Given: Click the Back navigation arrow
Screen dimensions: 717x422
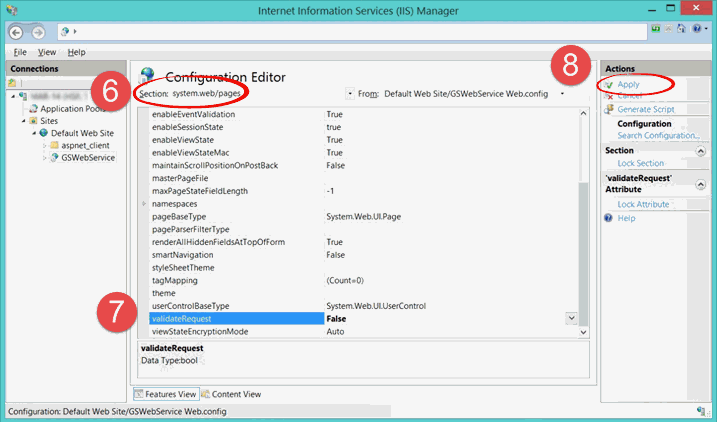Looking at the screenshot, I should (x=16, y=32).
